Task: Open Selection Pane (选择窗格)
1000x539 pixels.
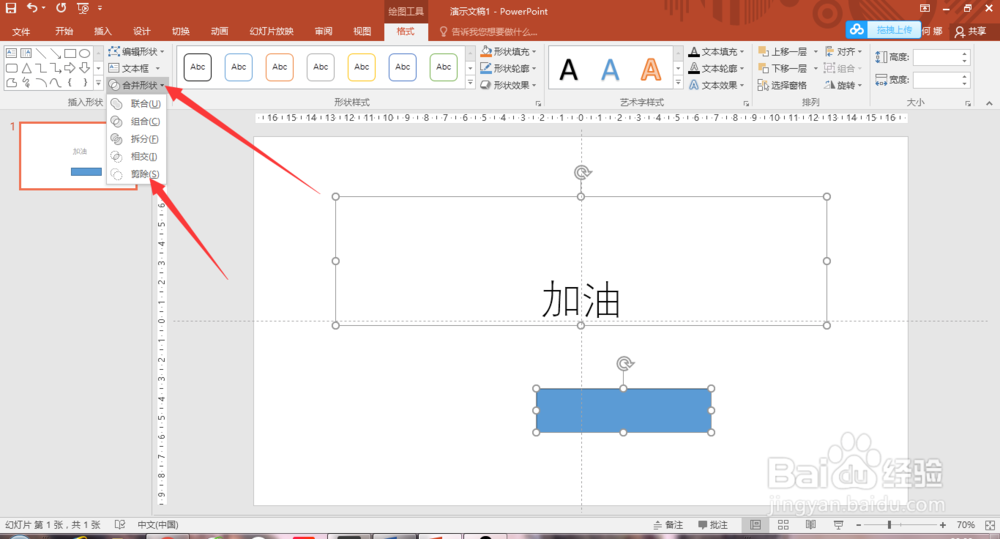Action: point(783,85)
